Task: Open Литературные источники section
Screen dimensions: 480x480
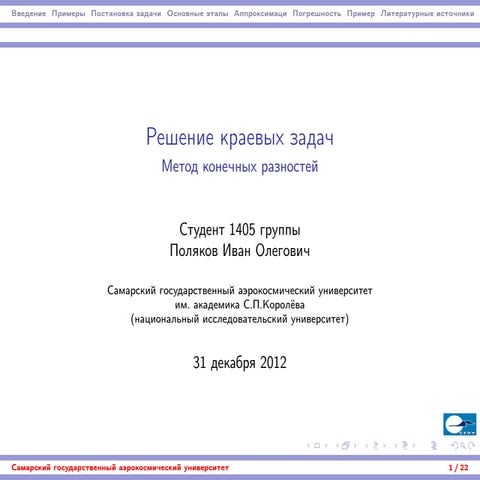Action: pyautogui.click(x=427, y=14)
